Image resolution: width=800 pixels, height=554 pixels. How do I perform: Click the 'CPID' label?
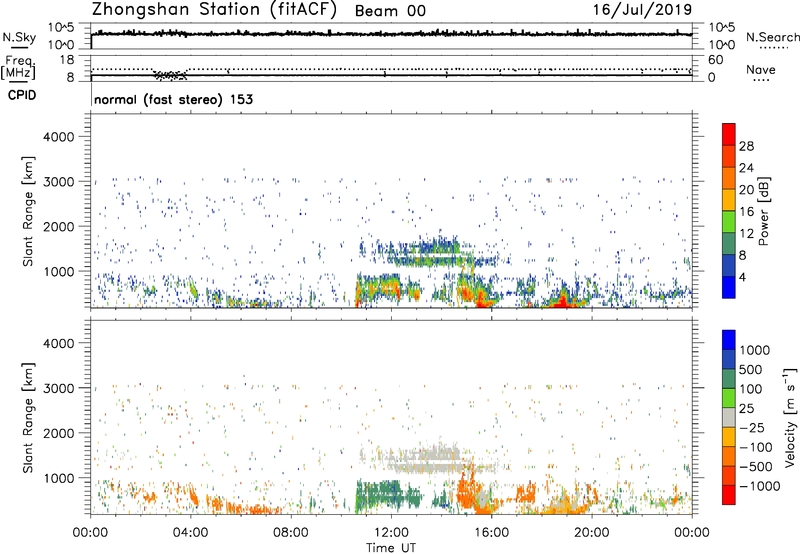pyautogui.click(x=22, y=95)
